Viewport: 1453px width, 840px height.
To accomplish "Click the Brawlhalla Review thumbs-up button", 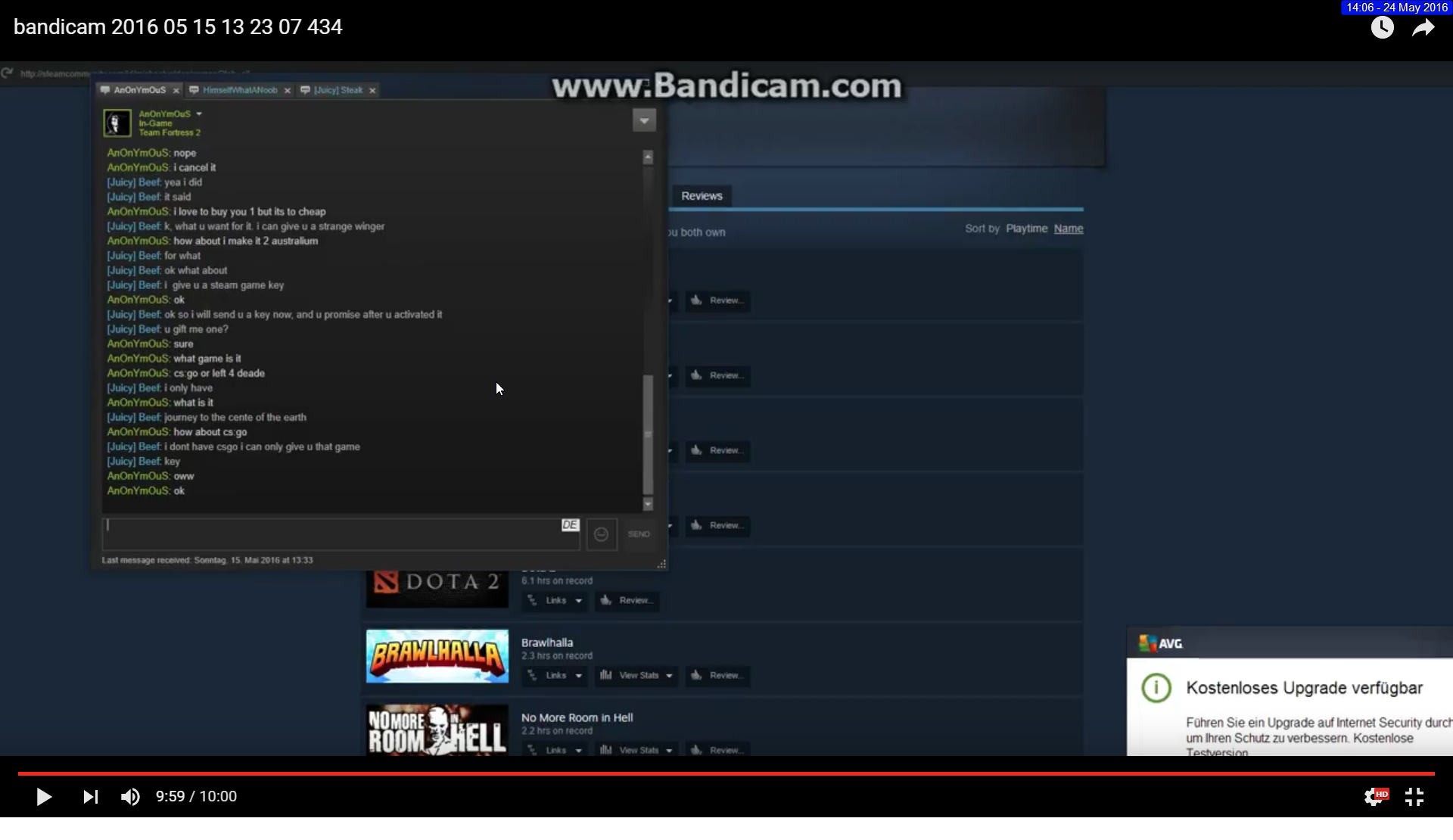I will click(x=717, y=675).
